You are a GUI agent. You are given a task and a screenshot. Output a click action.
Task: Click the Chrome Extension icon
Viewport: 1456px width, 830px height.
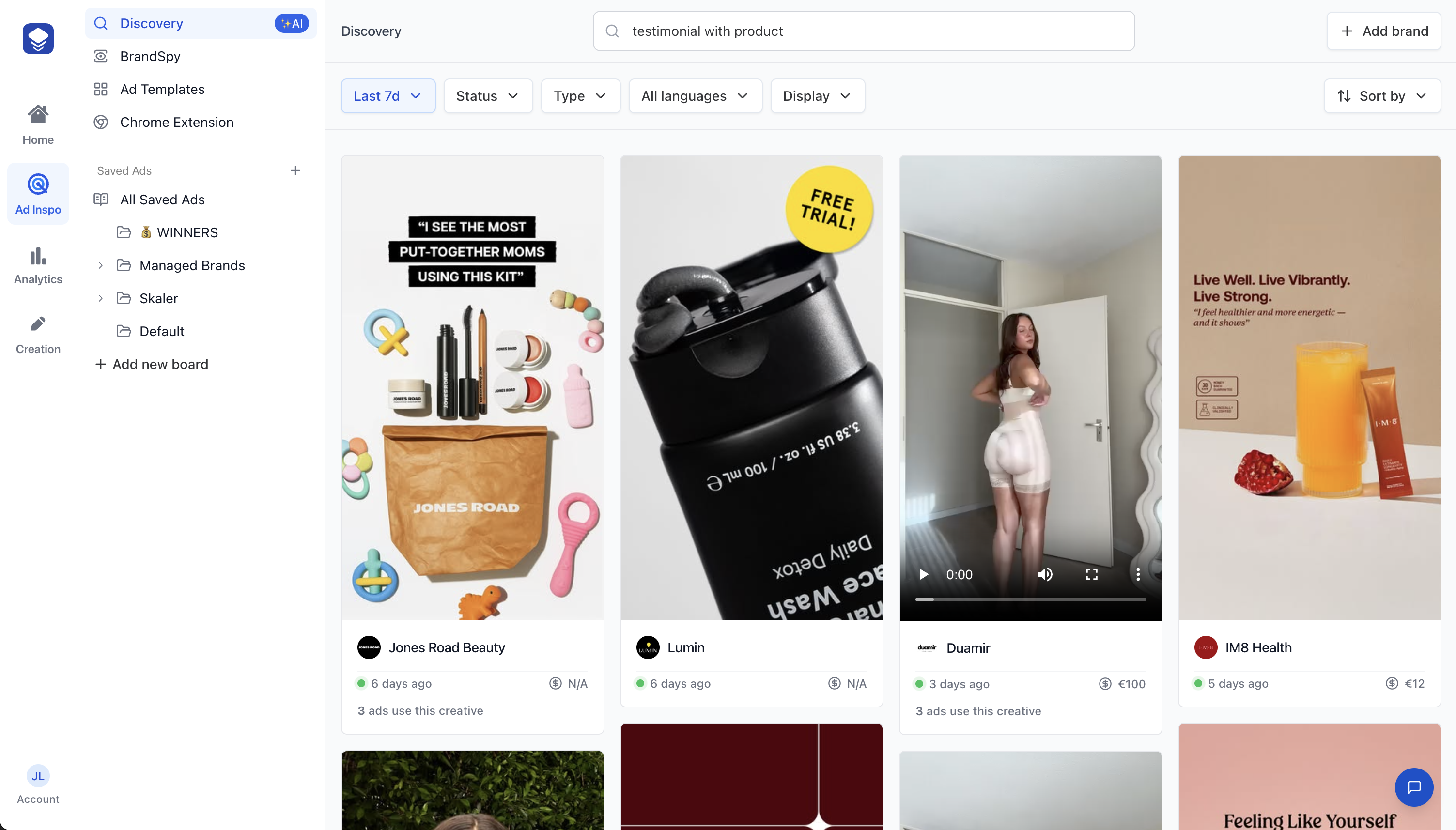pyautogui.click(x=101, y=122)
